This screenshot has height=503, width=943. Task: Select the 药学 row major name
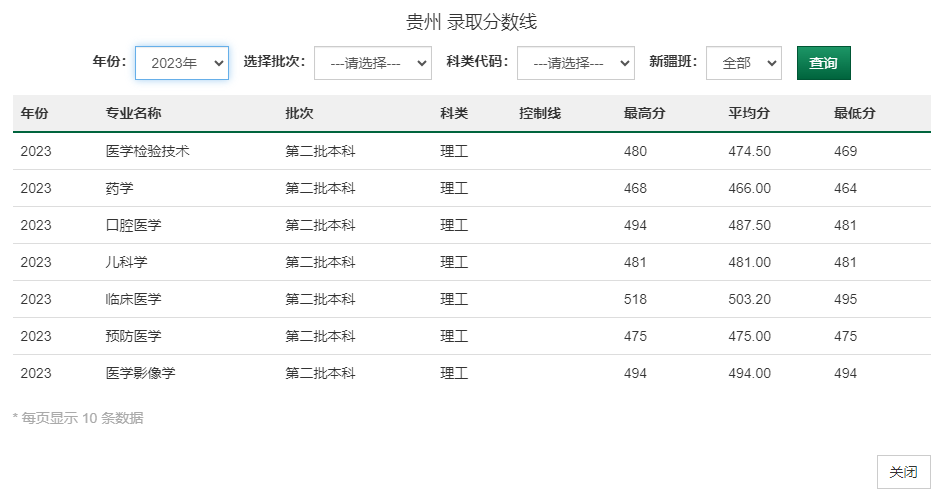(119, 188)
